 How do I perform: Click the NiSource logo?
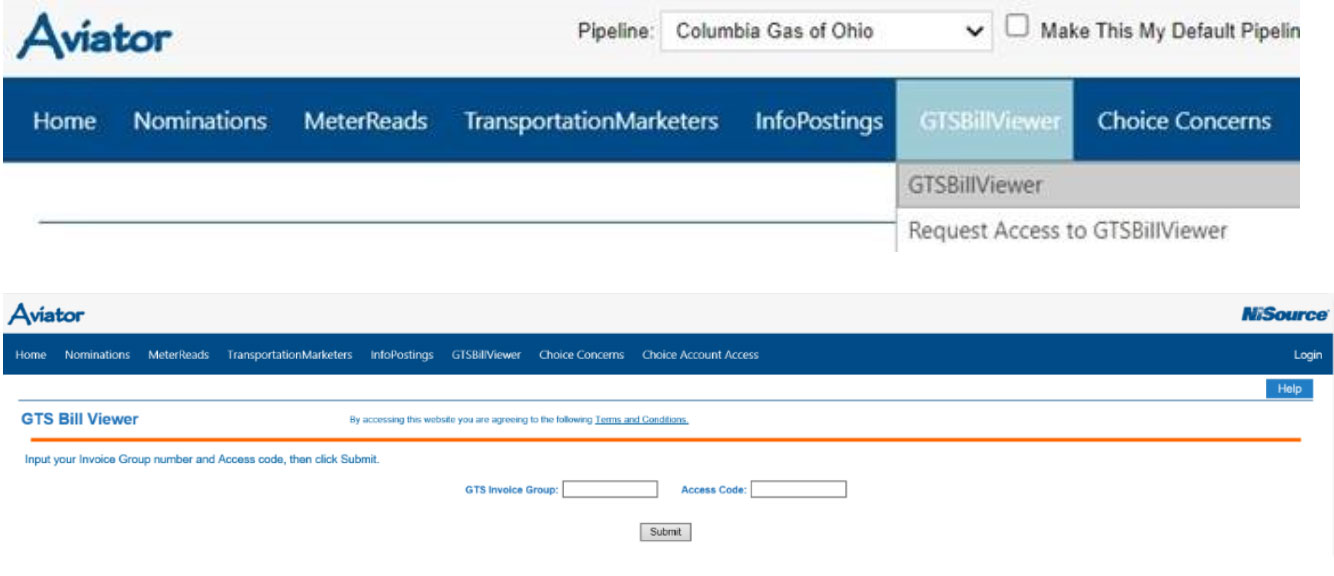(x=1284, y=315)
